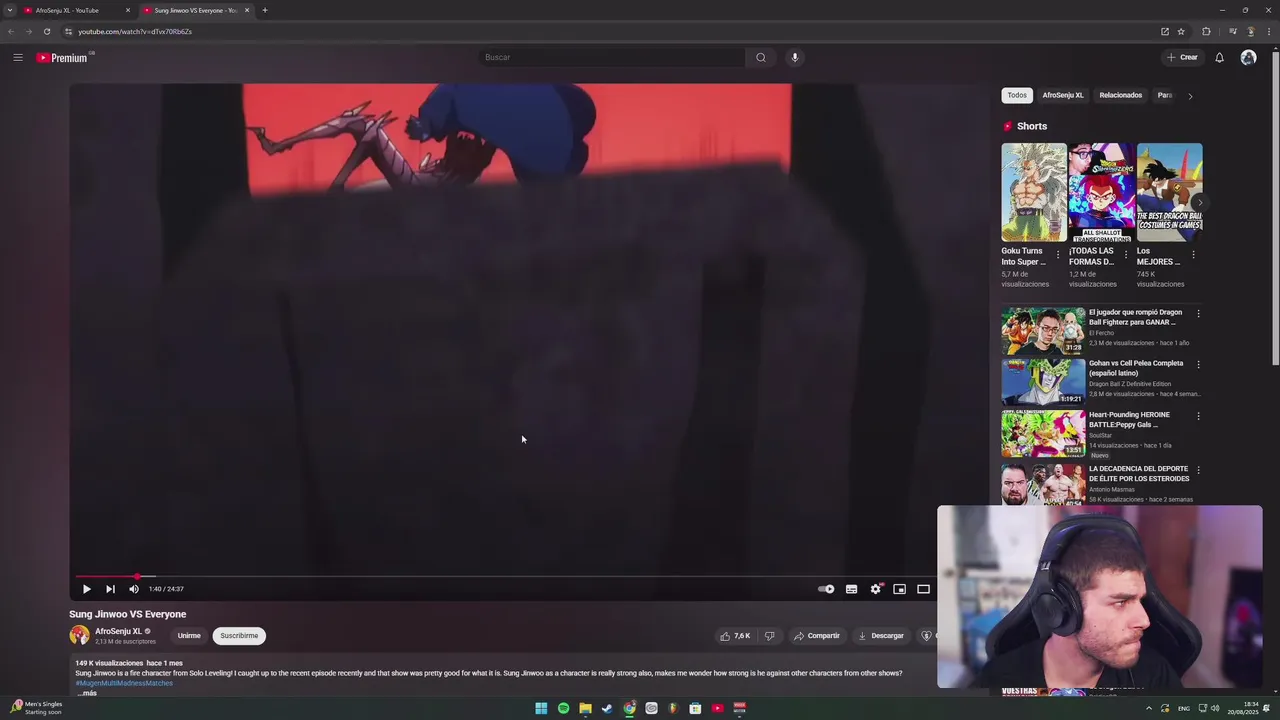The image size is (1280, 720).
Task: Start voice search with microphone
Action: pos(795,57)
